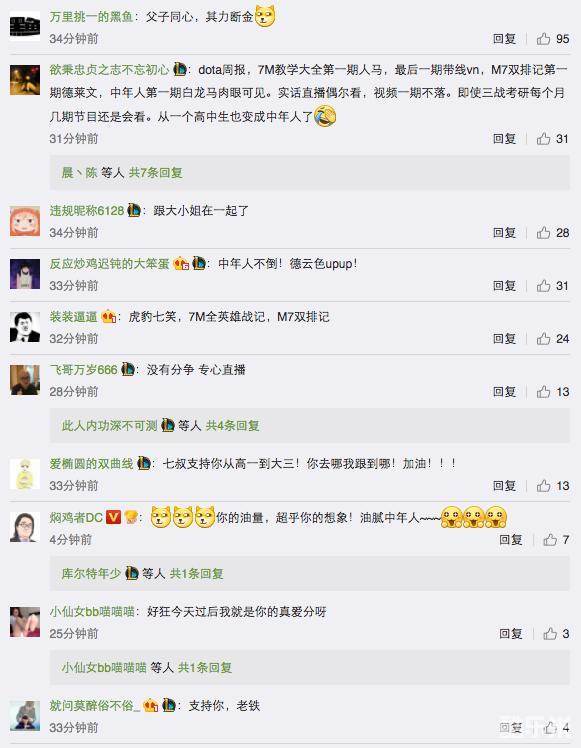Open 焖鸡者DC's avatar thumbnail
The width and height of the screenshot is (581, 748).
(x=25, y=527)
